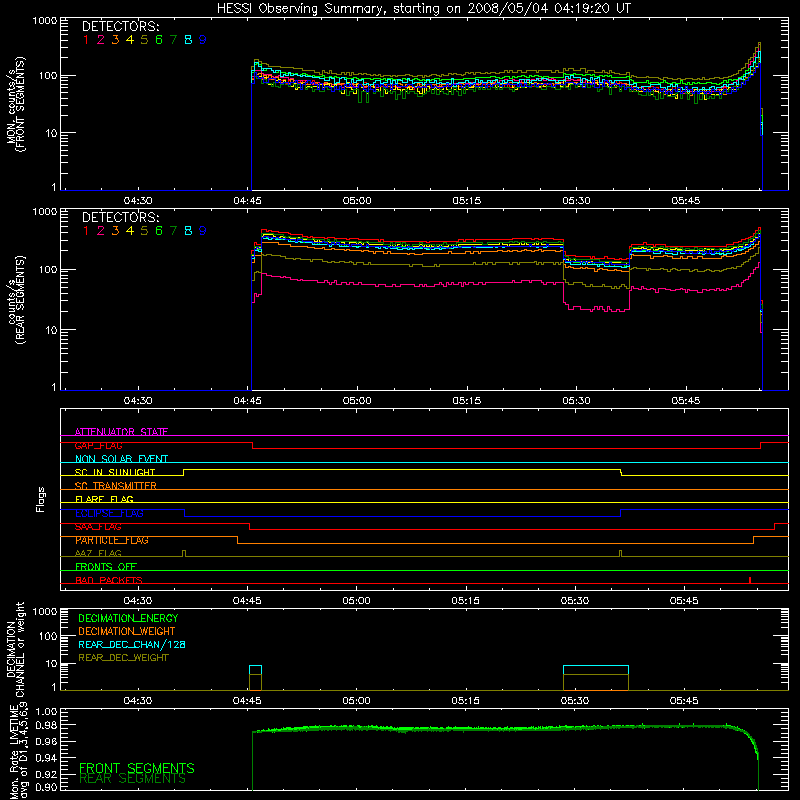
Task: Select 'DETECTORS:' label in rear segments panel
Action: coord(121,218)
